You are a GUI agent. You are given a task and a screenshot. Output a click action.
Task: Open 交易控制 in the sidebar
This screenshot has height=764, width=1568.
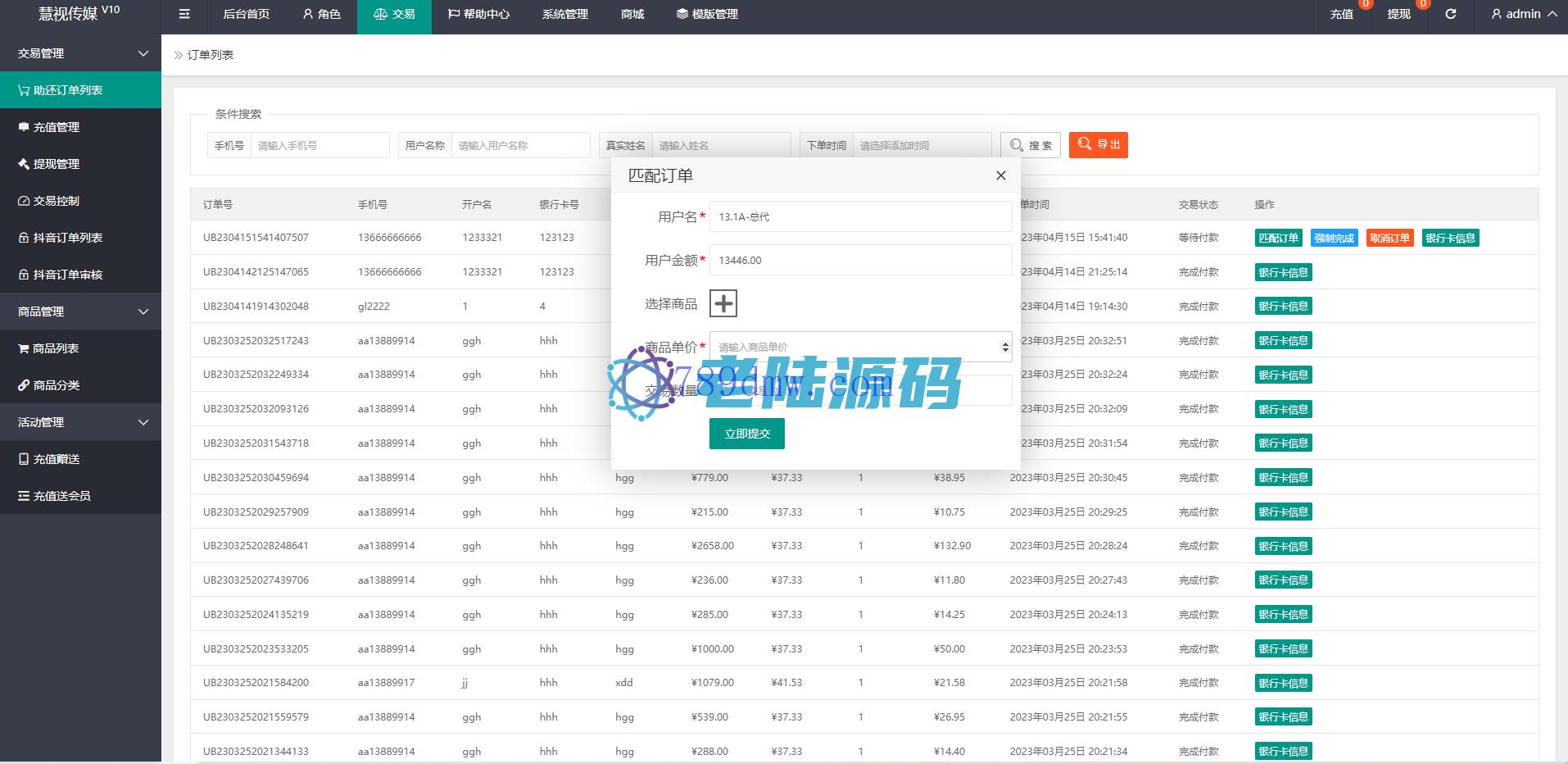[56, 201]
